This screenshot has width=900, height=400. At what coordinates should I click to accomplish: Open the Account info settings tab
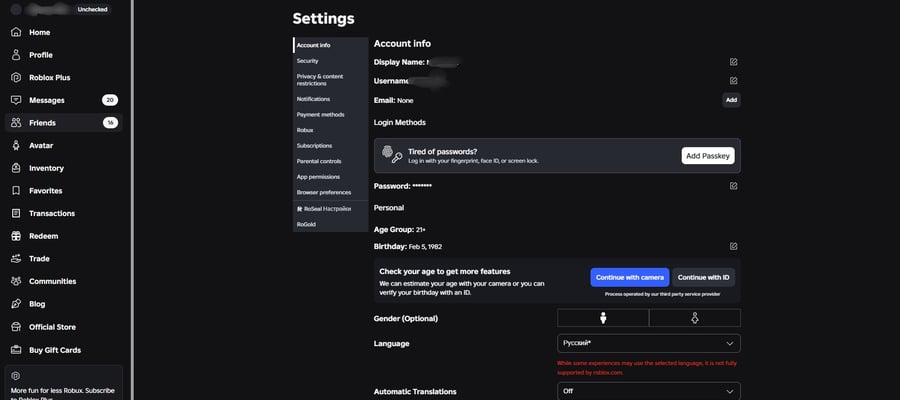pos(330,45)
